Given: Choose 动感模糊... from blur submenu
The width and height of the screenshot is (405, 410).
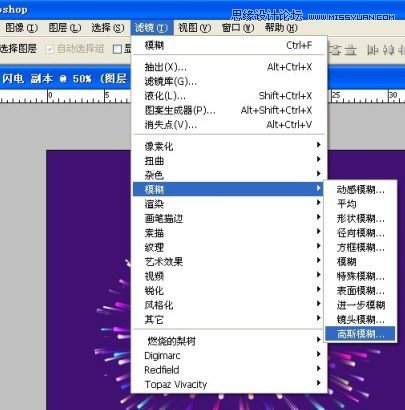Looking at the screenshot, I should (x=360, y=190).
